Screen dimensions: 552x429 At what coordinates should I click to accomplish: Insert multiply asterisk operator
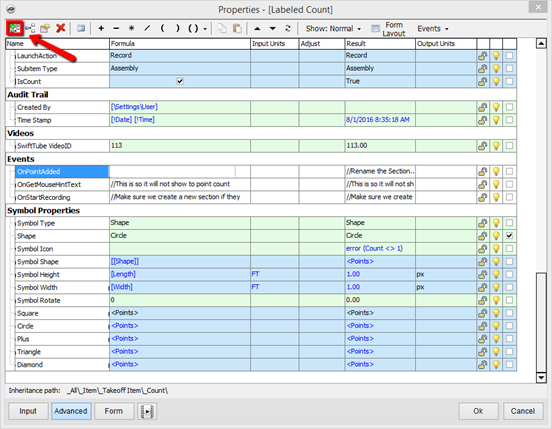click(x=131, y=28)
